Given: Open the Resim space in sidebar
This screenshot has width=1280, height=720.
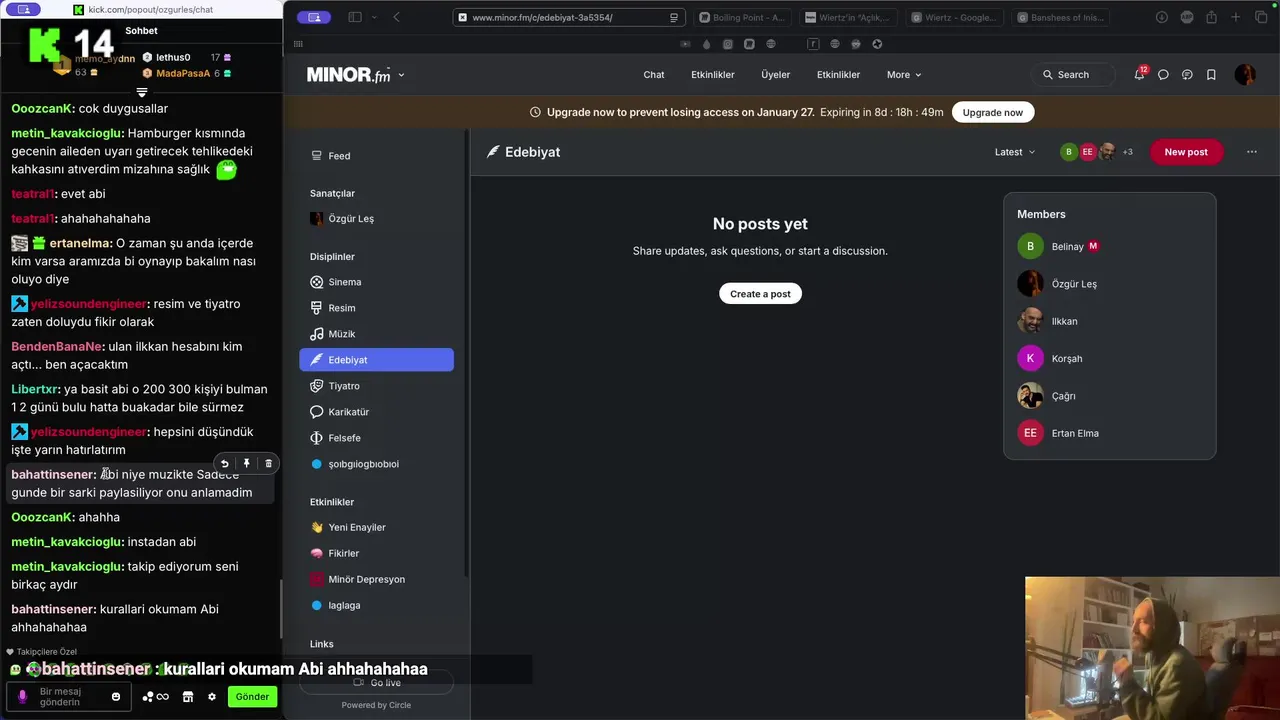Looking at the screenshot, I should [376, 308].
